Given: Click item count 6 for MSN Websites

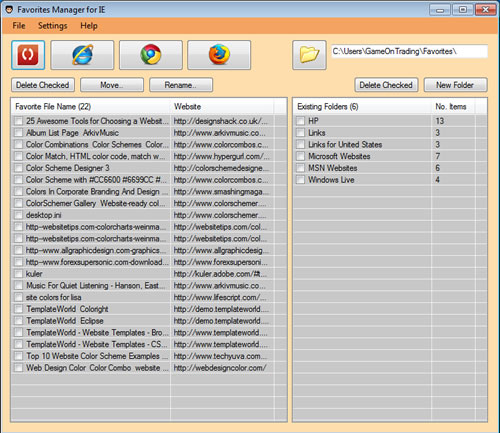Looking at the screenshot, I should [438, 168].
